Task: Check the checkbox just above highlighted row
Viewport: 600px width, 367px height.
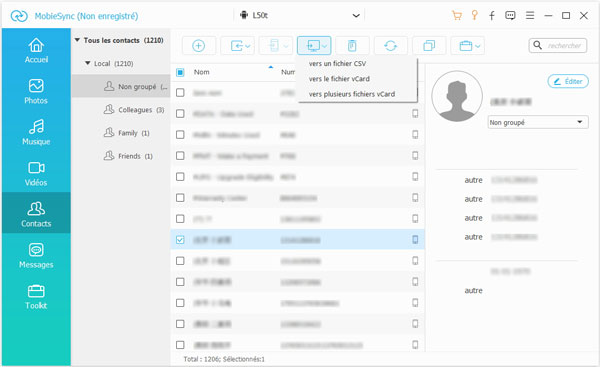Action: [180, 219]
